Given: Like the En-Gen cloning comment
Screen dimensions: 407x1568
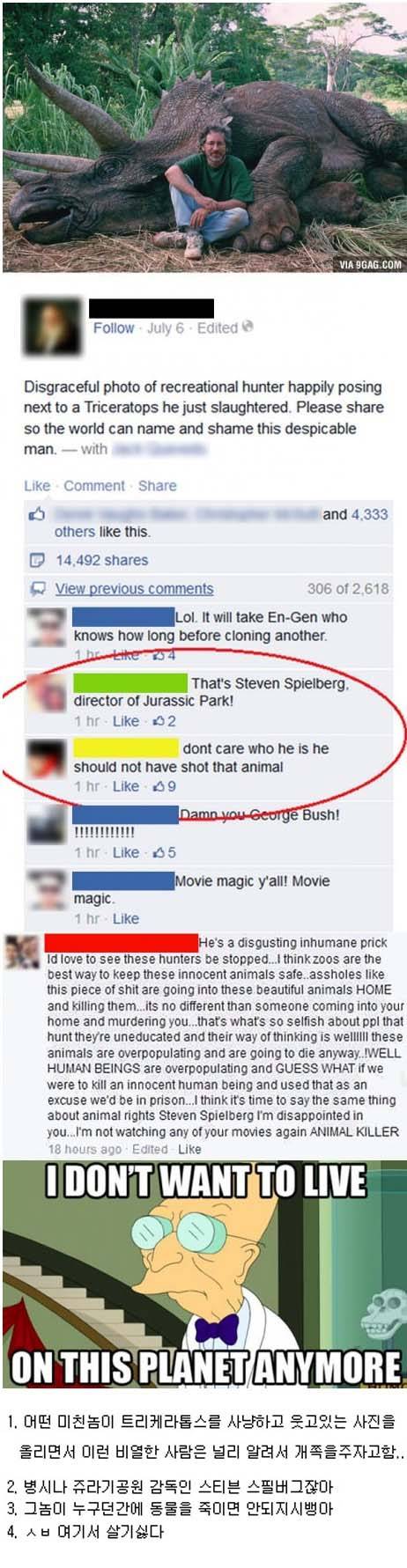Looking at the screenshot, I should (126, 655).
